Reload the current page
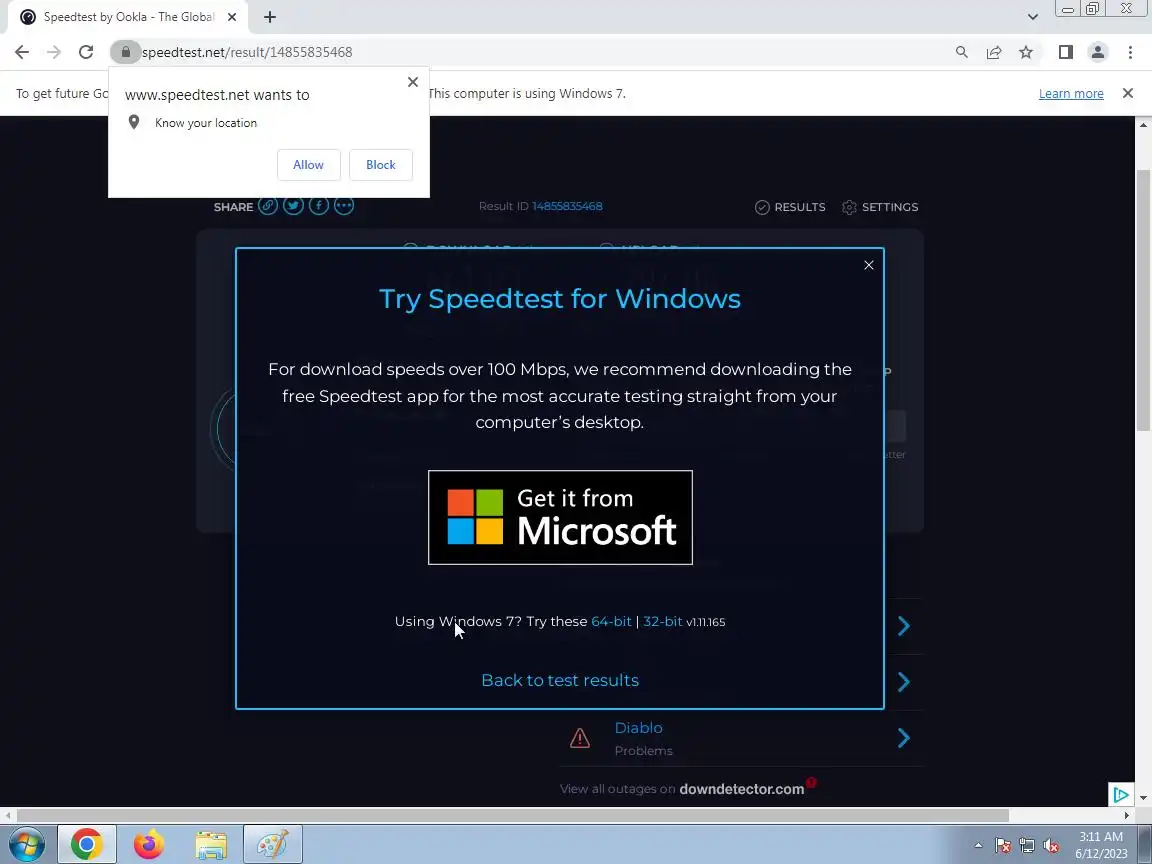Image resolution: width=1152 pixels, height=864 pixels. click(x=86, y=52)
